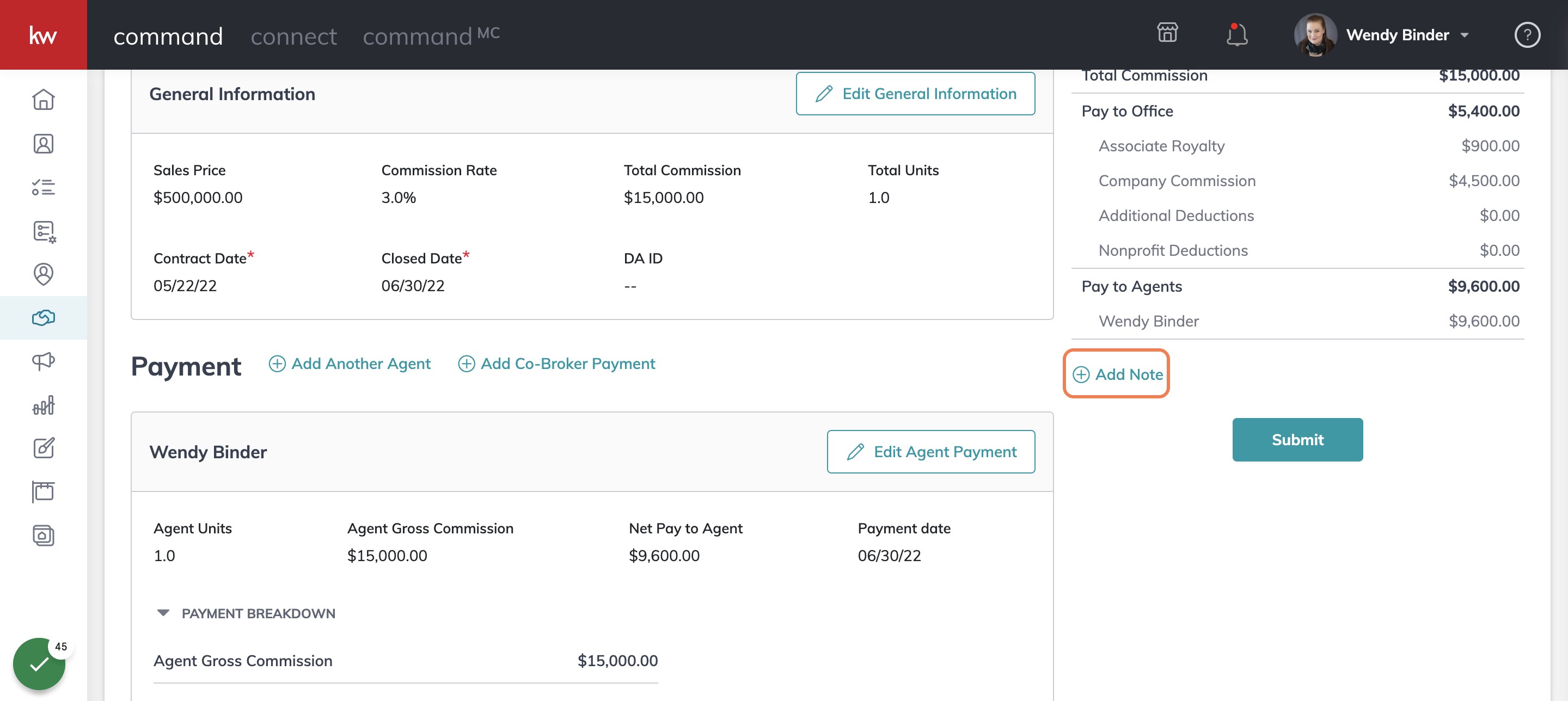
Task: Click the $500,000.00 sales price value
Action: click(x=198, y=197)
